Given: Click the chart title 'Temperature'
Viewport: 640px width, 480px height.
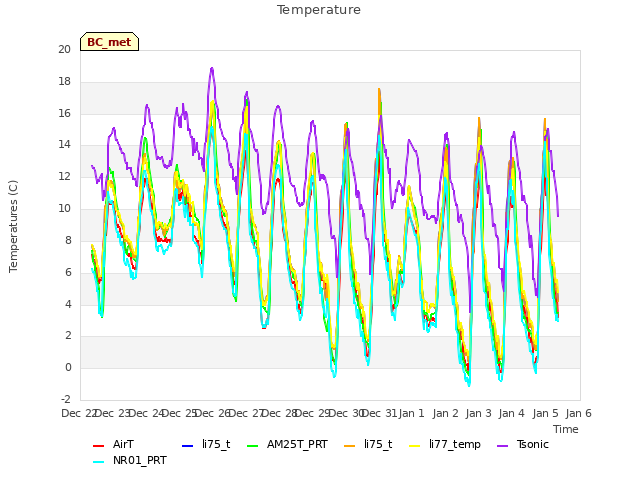Looking at the screenshot, I should tap(319, 10).
